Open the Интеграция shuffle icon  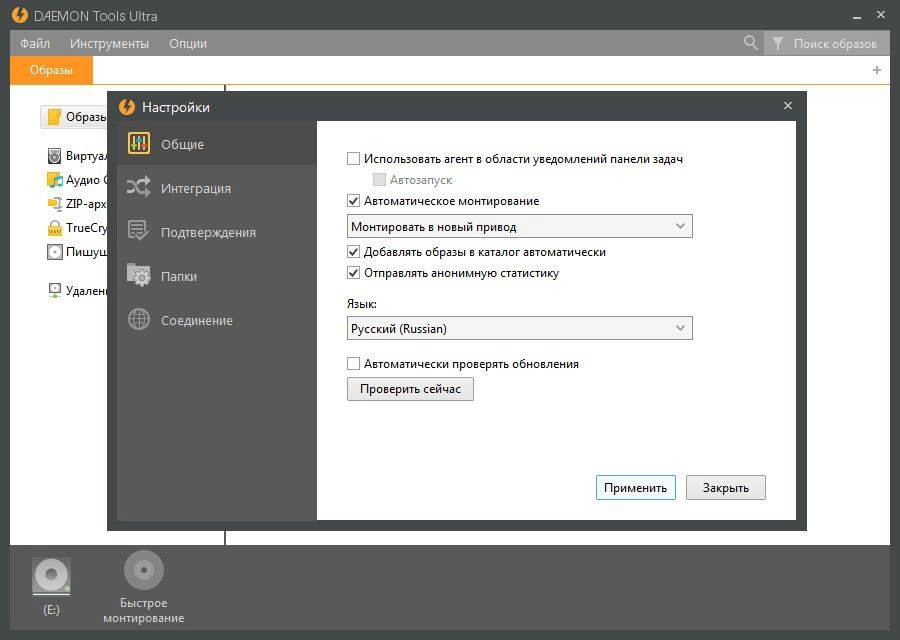pyautogui.click(x=139, y=187)
